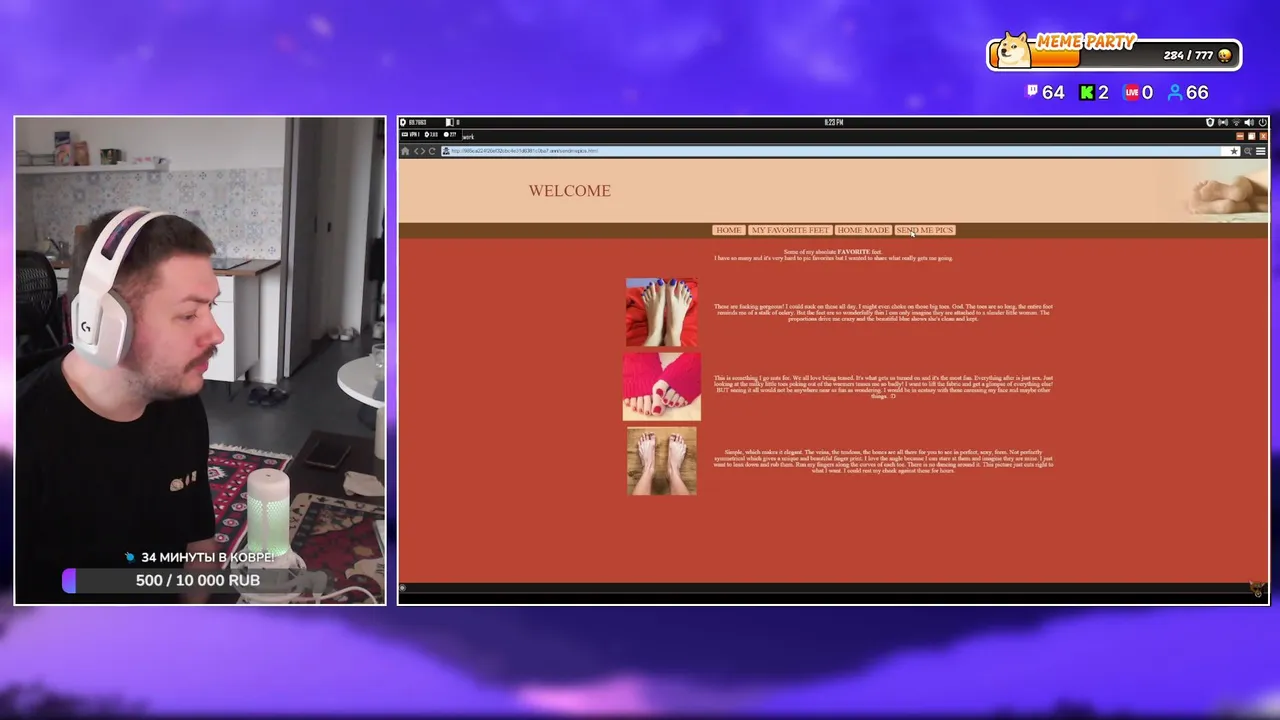This screenshot has height=720, width=1280.
Task: Click the streamer webcam feed
Action: point(200,360)
